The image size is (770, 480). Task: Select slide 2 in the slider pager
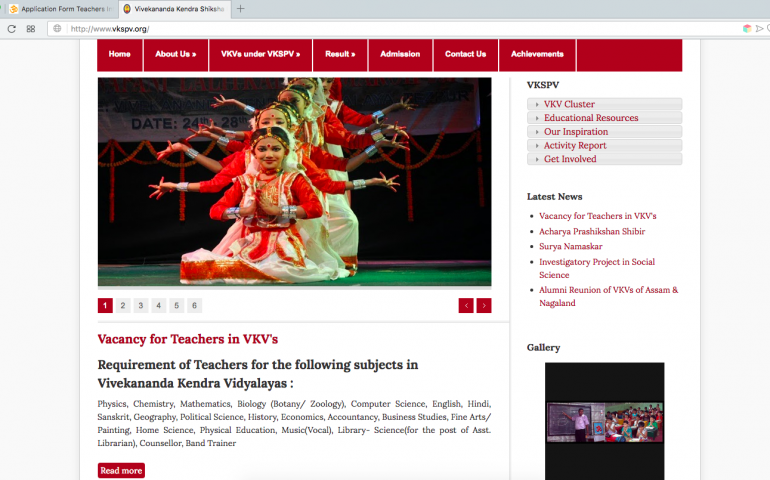pos(123,306)
